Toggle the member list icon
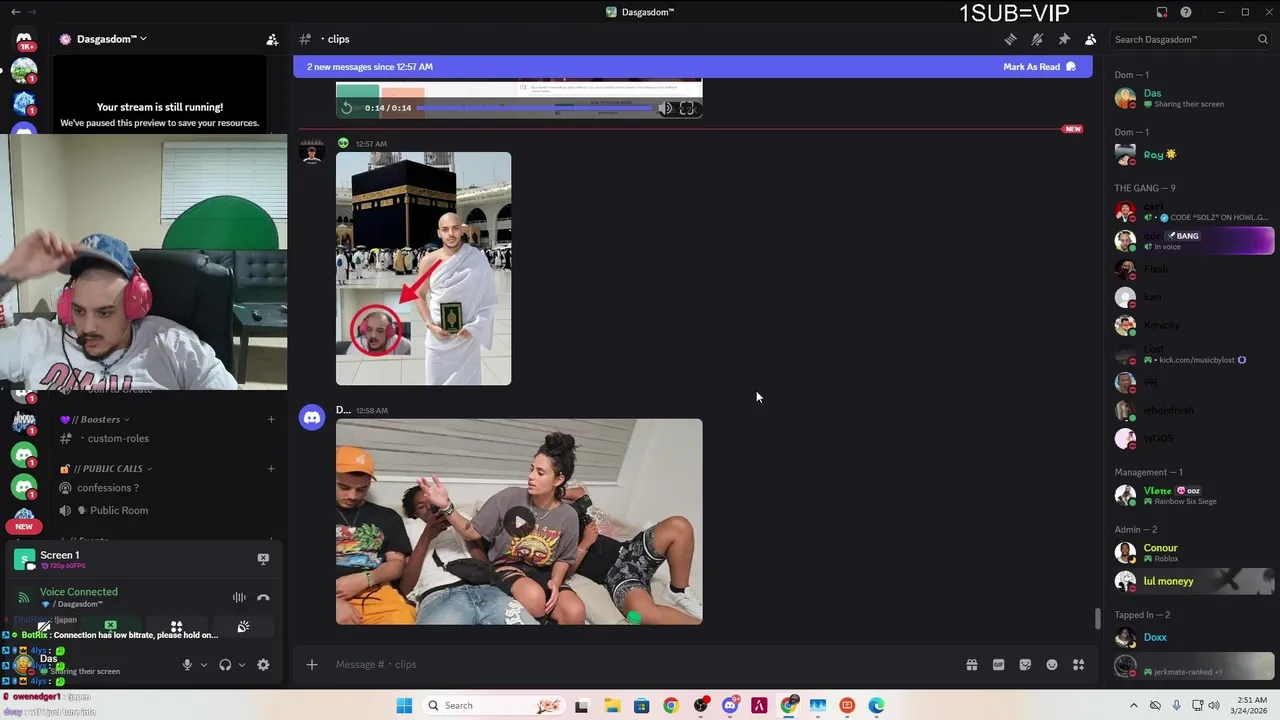 click(1090, 39)
